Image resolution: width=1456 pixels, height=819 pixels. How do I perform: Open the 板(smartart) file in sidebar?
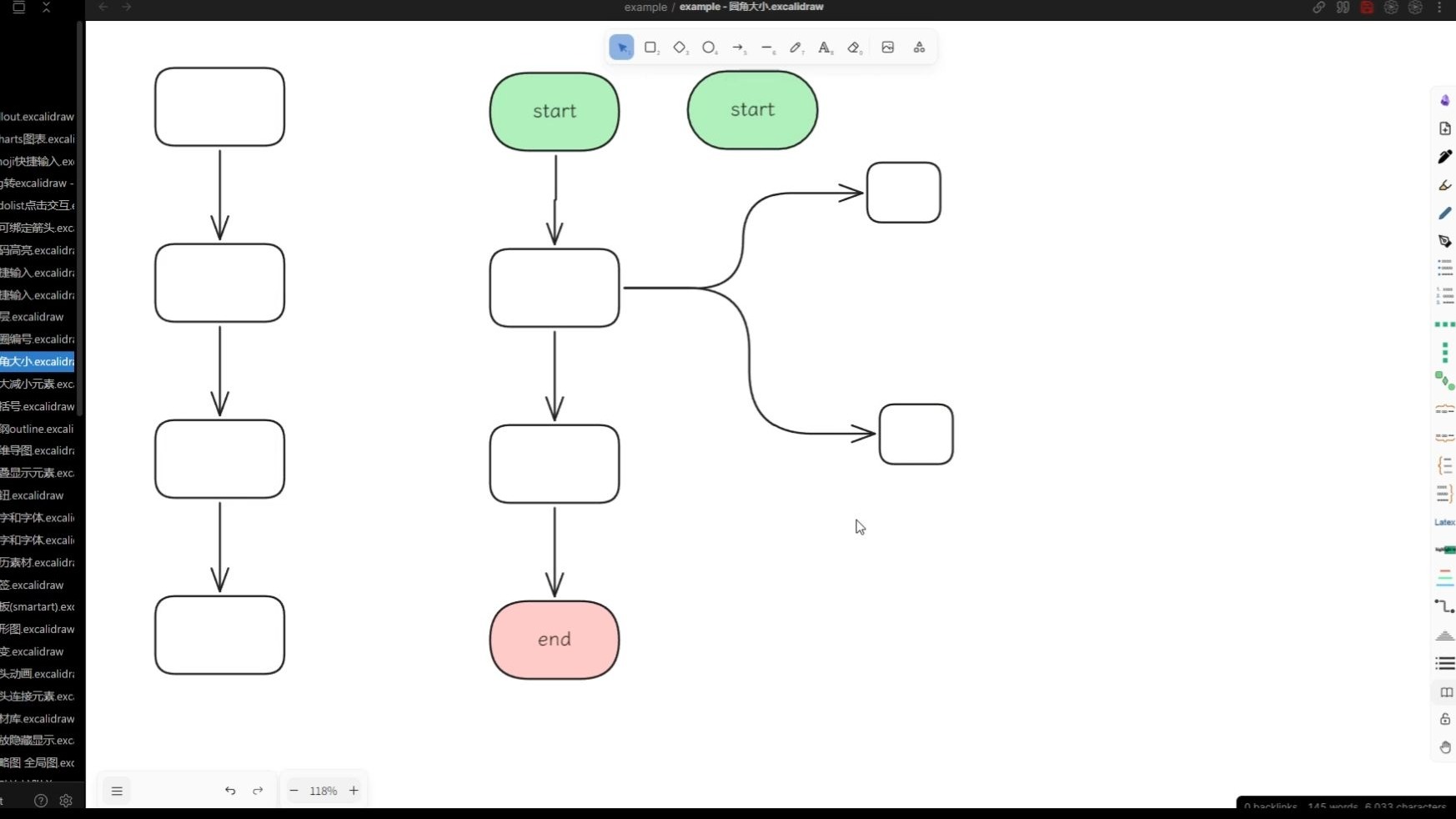click(38, 606)
